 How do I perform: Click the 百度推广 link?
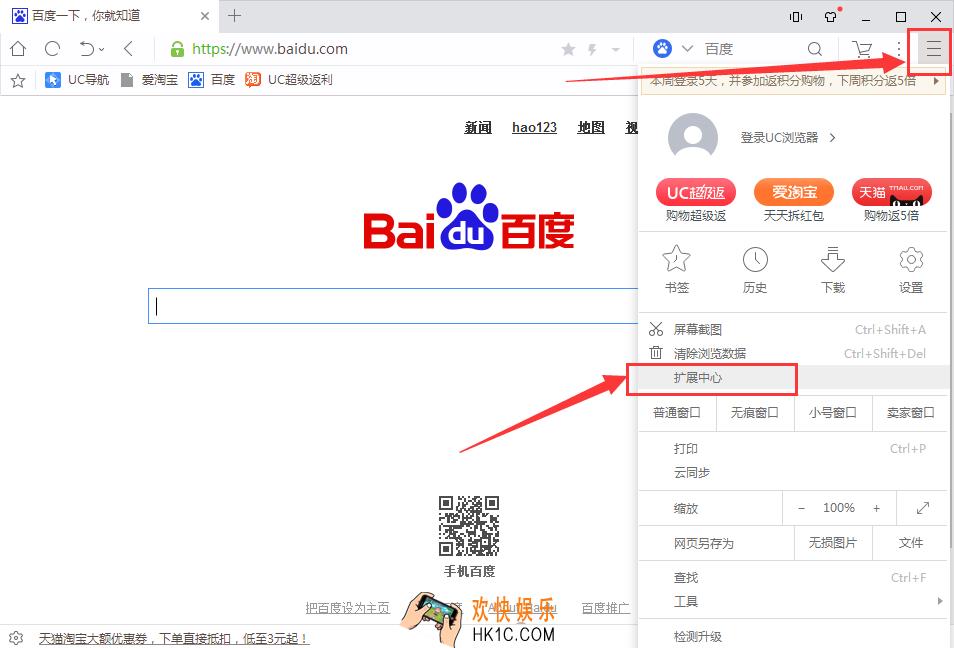click(605, 608)
